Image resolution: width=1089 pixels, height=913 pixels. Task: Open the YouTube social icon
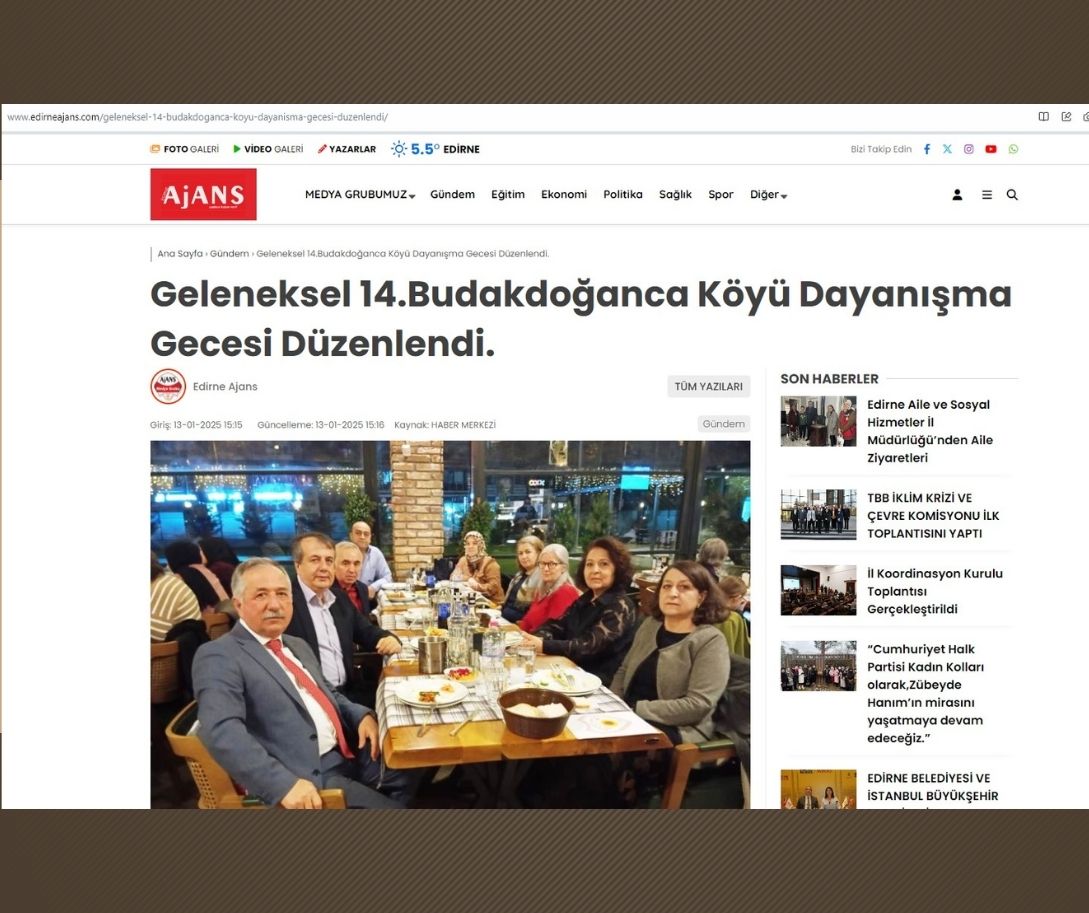(991, 149)
